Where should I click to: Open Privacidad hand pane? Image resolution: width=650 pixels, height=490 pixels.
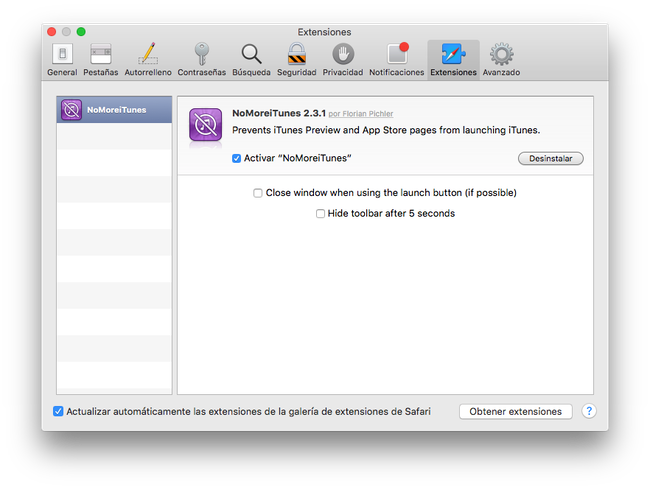343,60
